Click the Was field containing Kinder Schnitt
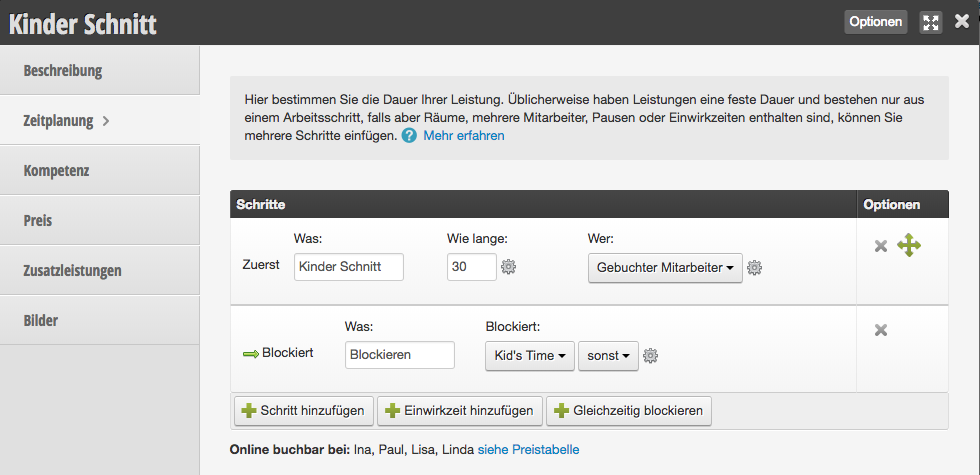 coord(349,267)
